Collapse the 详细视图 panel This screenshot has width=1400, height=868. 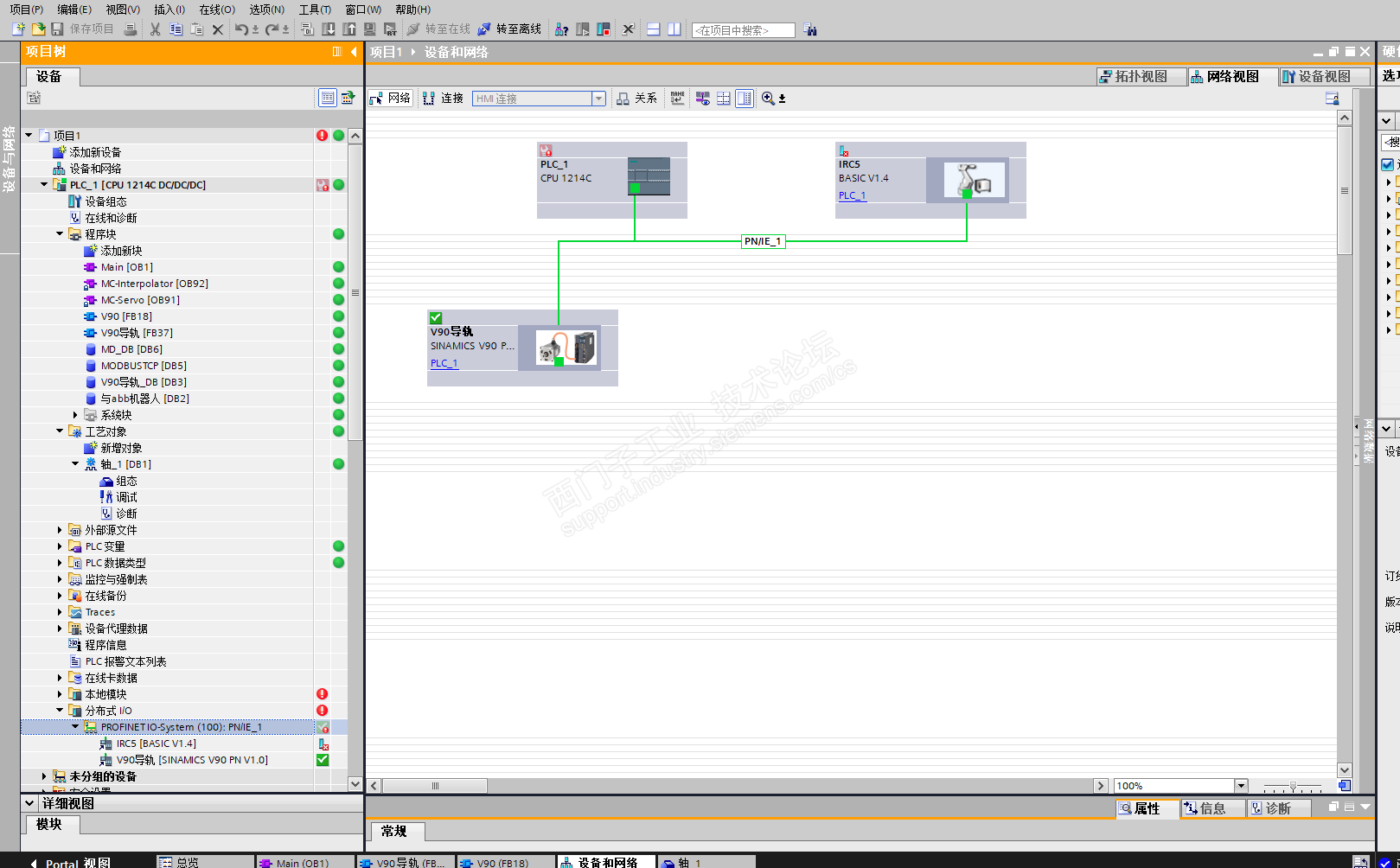pos(29,803)
